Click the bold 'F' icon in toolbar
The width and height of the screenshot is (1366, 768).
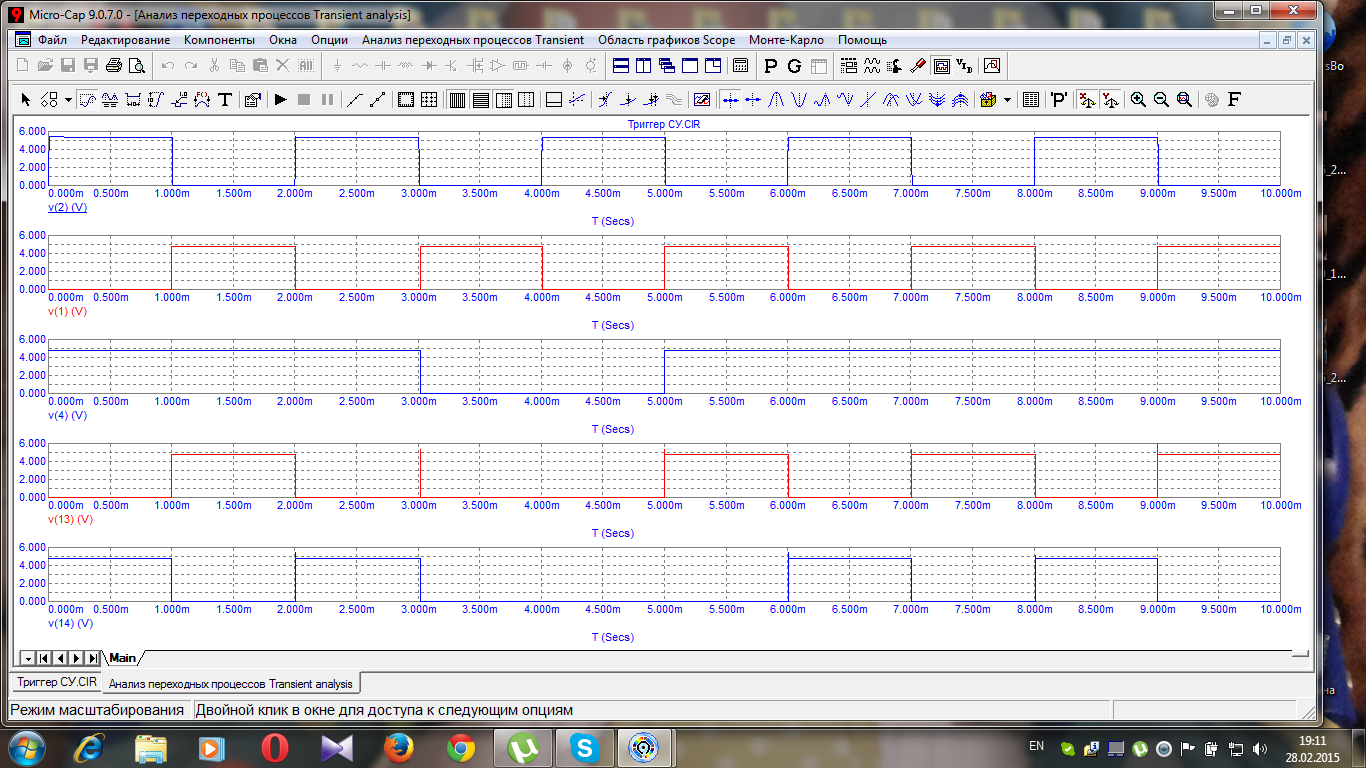[1234, 99]
